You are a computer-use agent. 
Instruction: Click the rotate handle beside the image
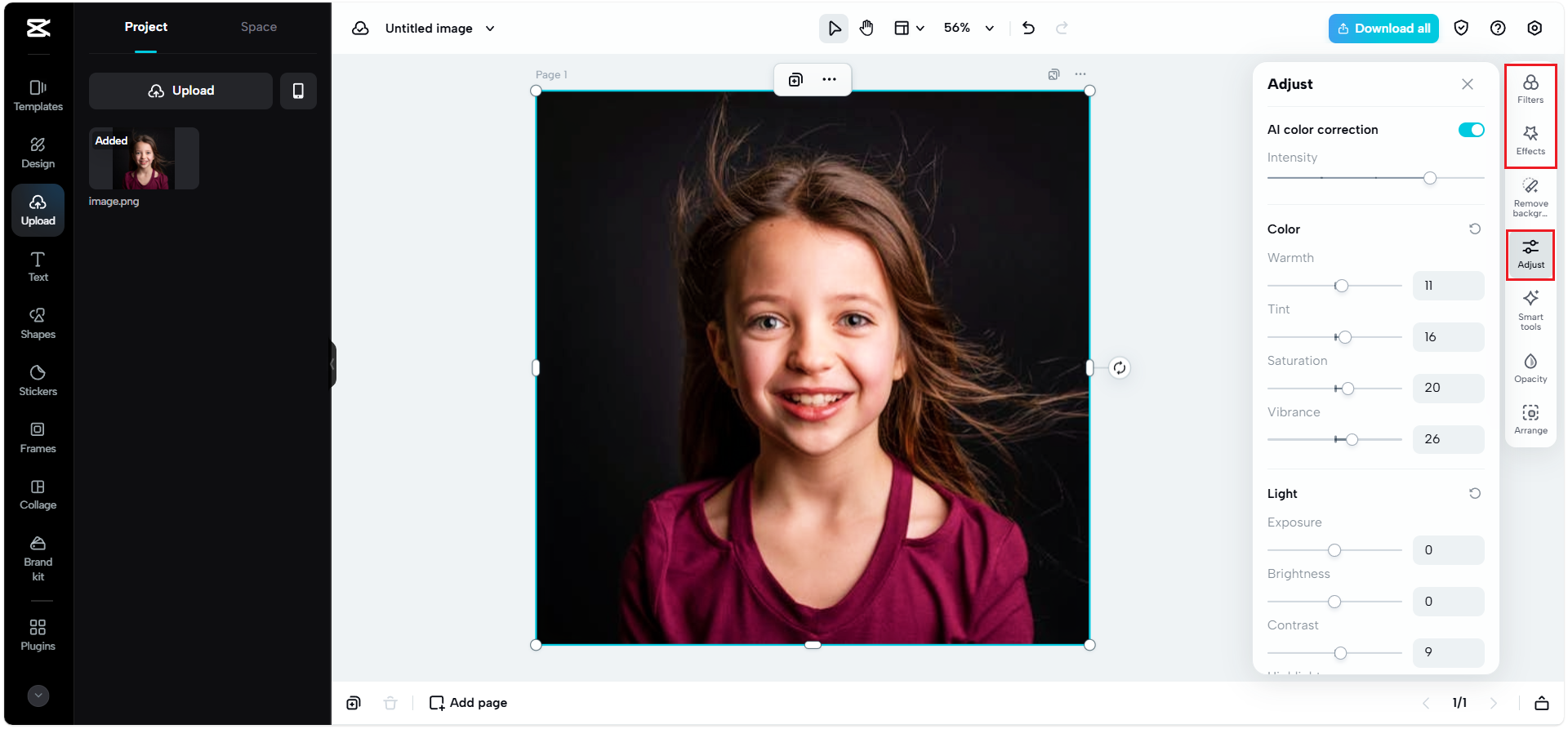(x=1119, y=368)
